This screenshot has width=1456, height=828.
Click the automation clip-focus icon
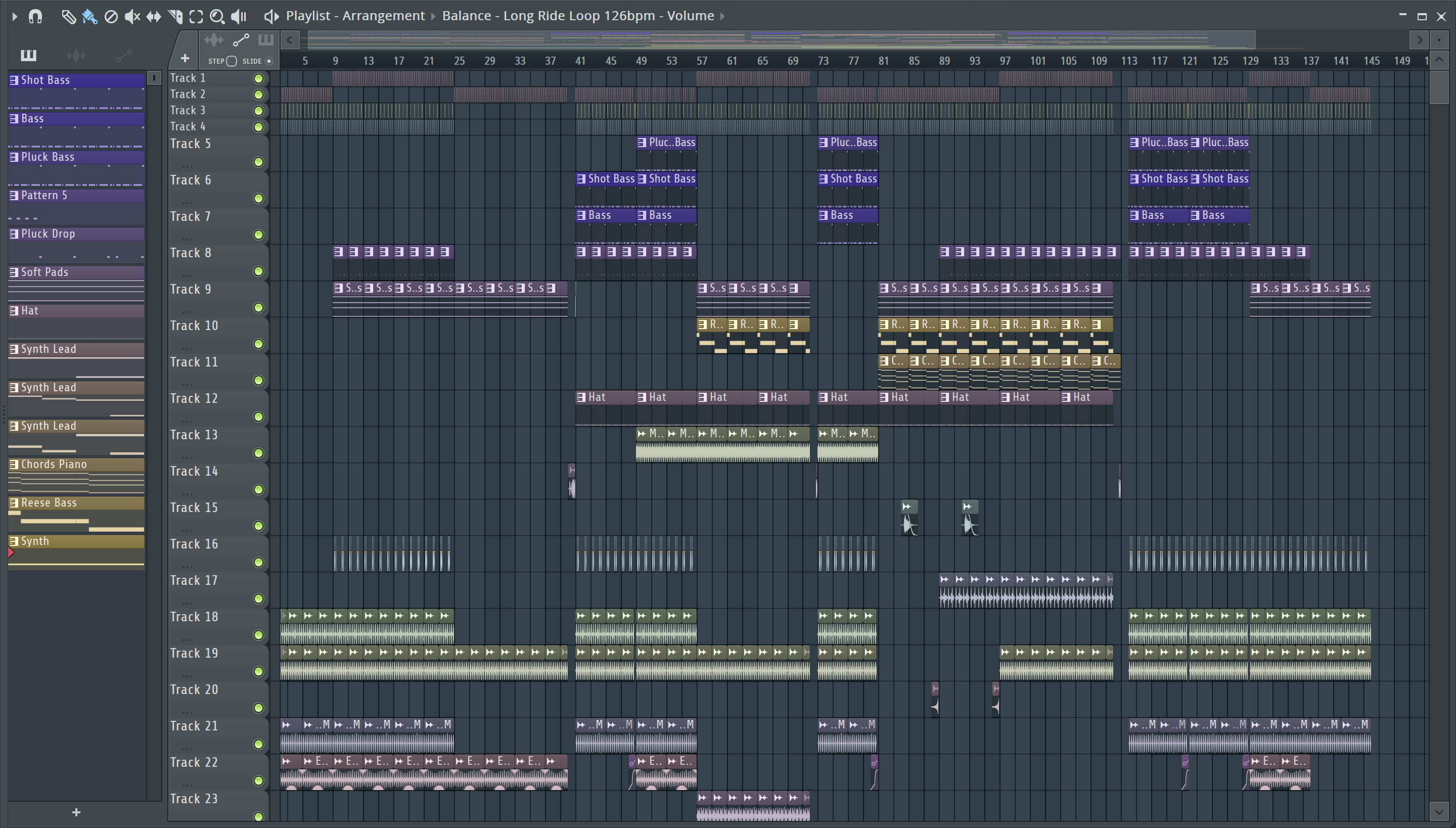(241, 40)
